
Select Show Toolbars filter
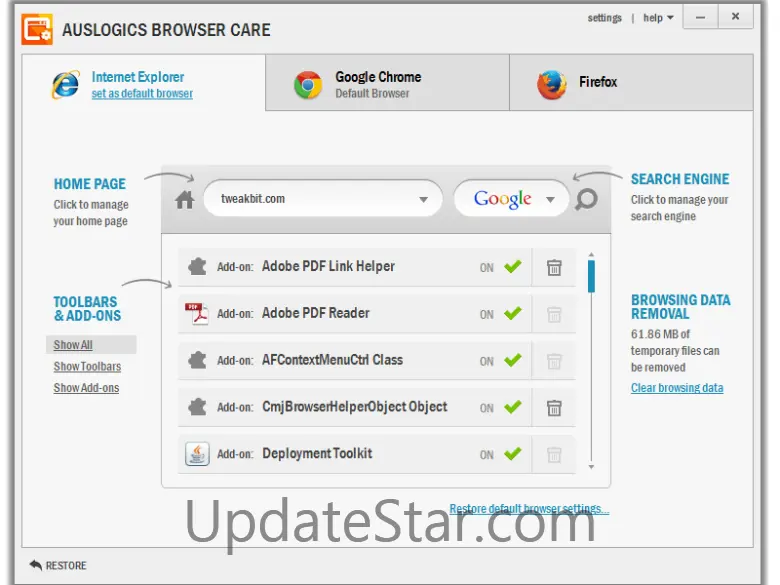point(88,367)
